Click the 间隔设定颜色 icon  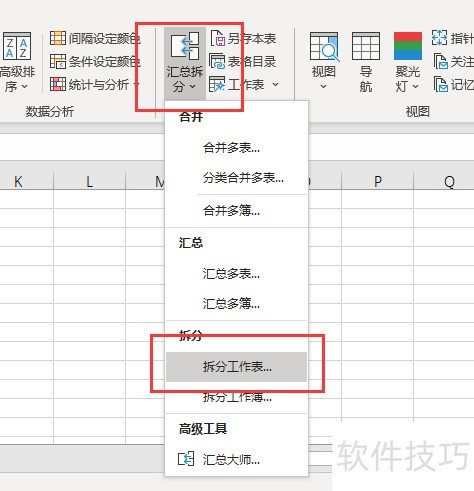point(58,38)
